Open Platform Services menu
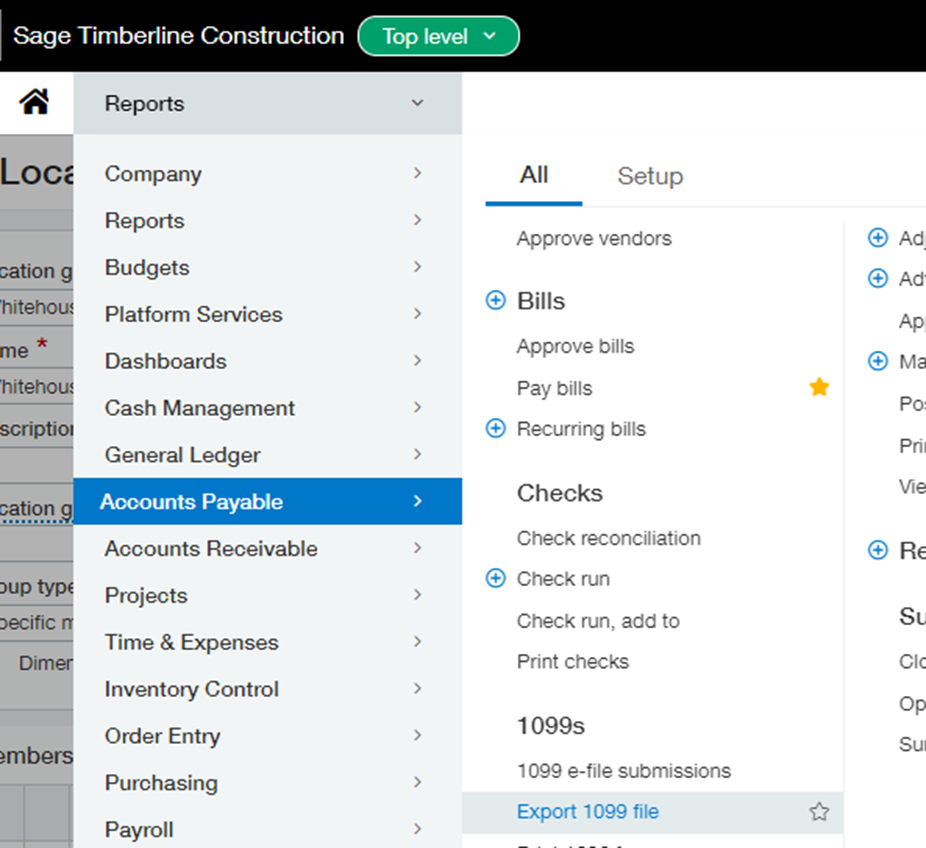Image resolution: width=926 pixels, height=848 pixels. click(268, 314)
